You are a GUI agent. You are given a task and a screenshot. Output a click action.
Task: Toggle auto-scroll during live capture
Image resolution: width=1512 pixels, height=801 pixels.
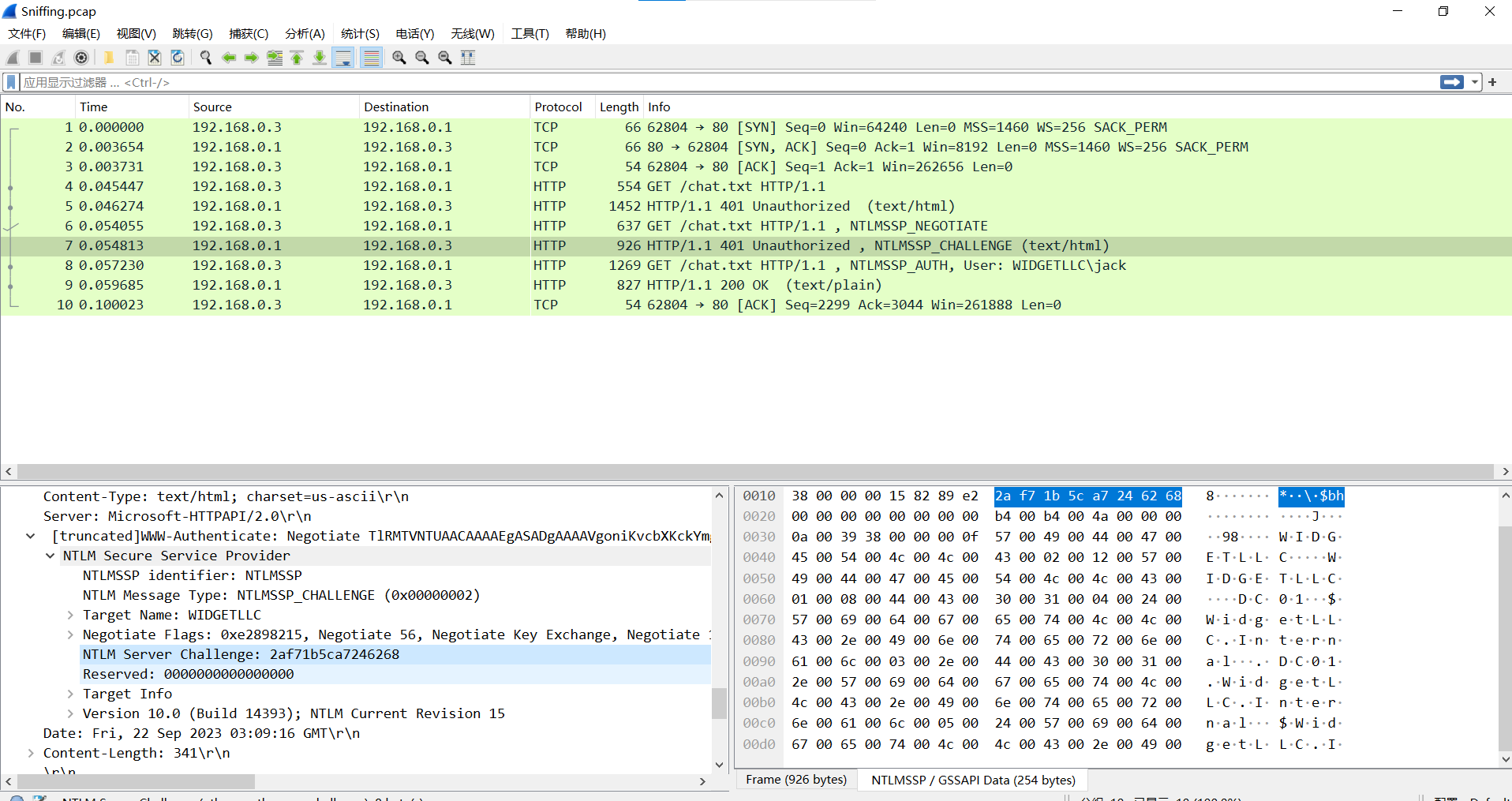click(x=343, y=58)
